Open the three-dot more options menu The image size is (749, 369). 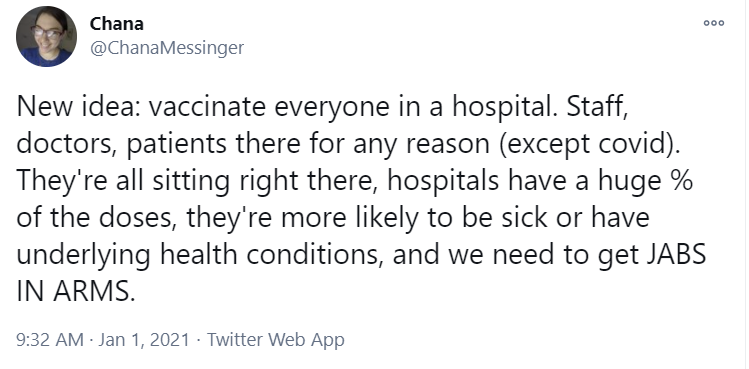pyautogui.click(x=714, y=23)
